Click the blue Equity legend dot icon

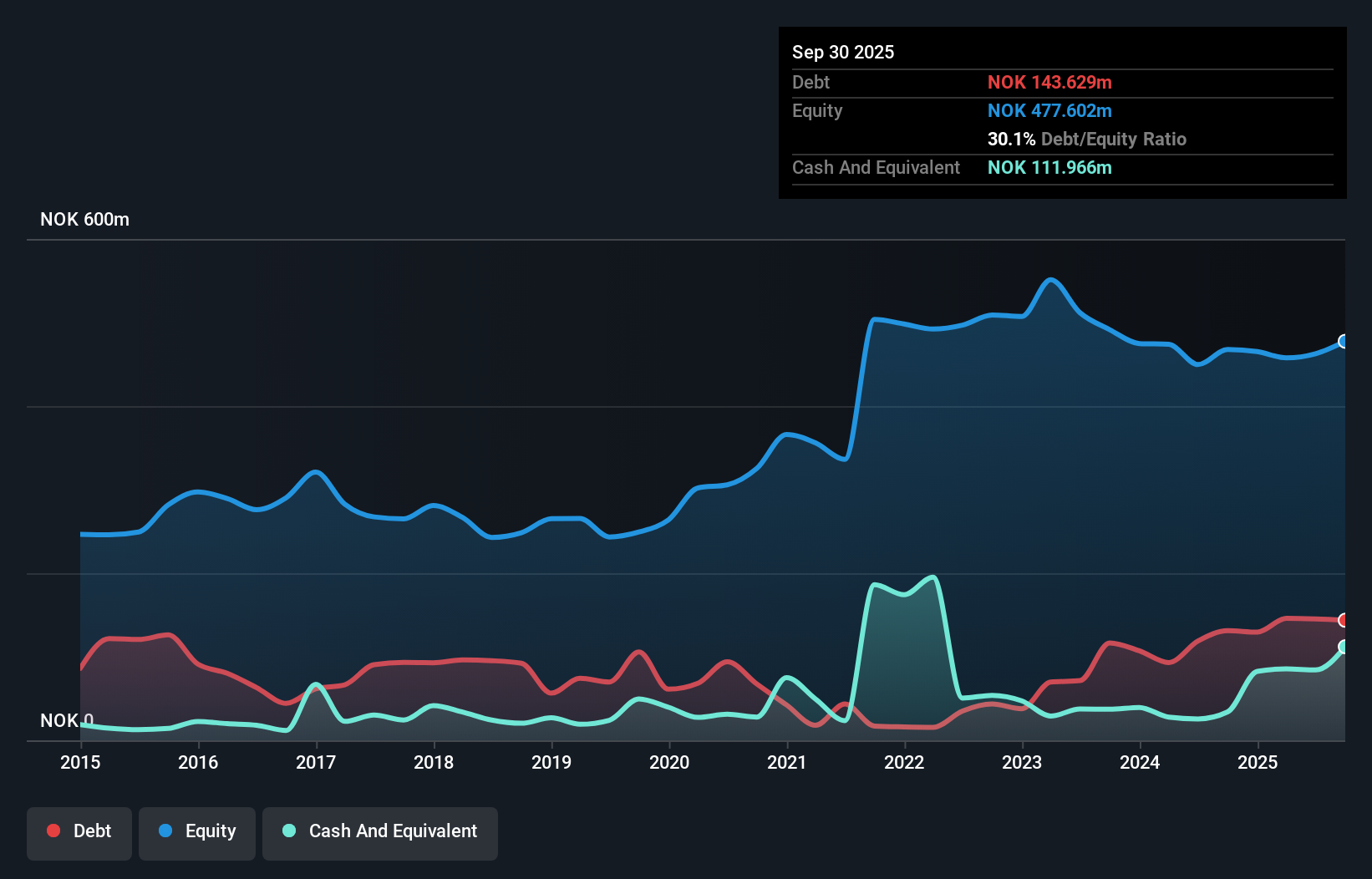point(166,831)
